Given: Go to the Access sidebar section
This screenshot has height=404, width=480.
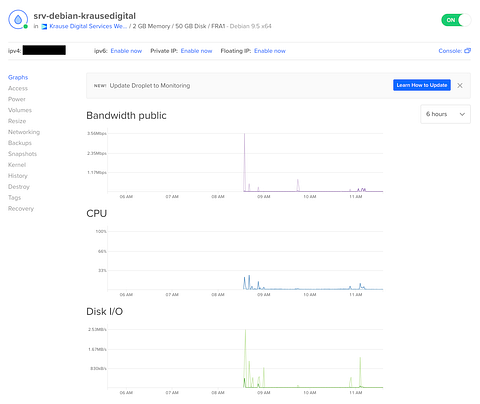Looking at the screenshot, I should click(18, 88).
